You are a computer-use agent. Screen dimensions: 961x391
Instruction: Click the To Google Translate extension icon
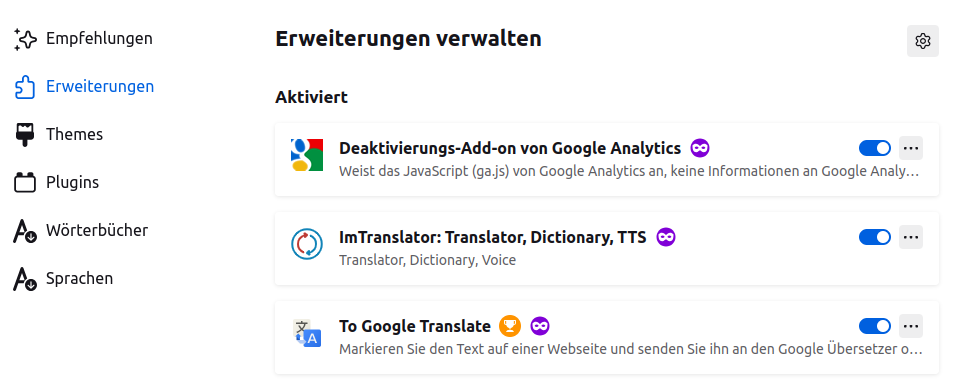(307, 333)
